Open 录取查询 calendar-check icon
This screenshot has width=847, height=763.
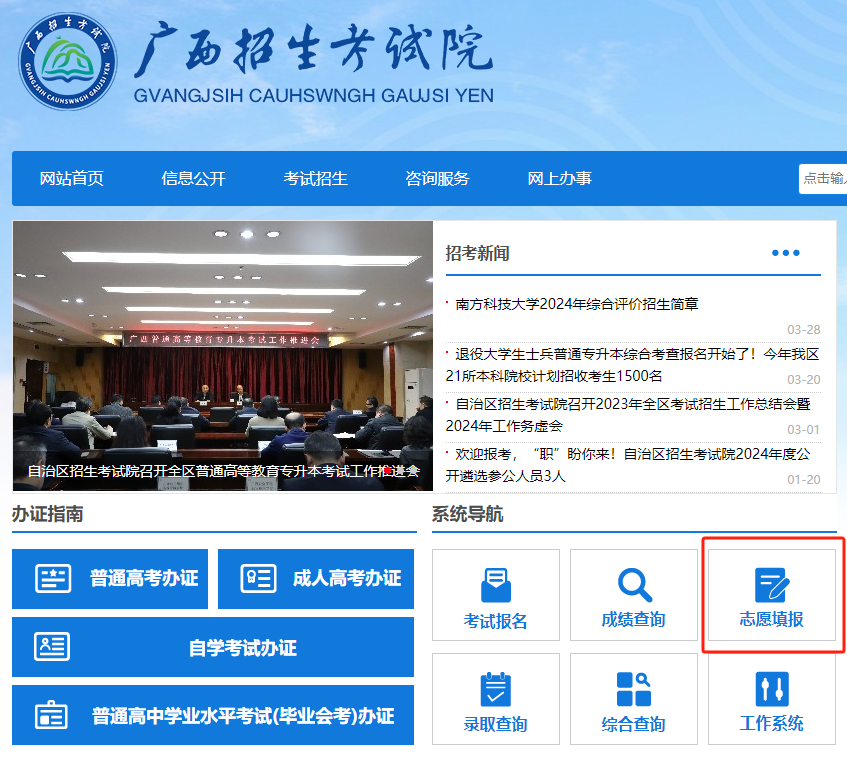(495, 689)
